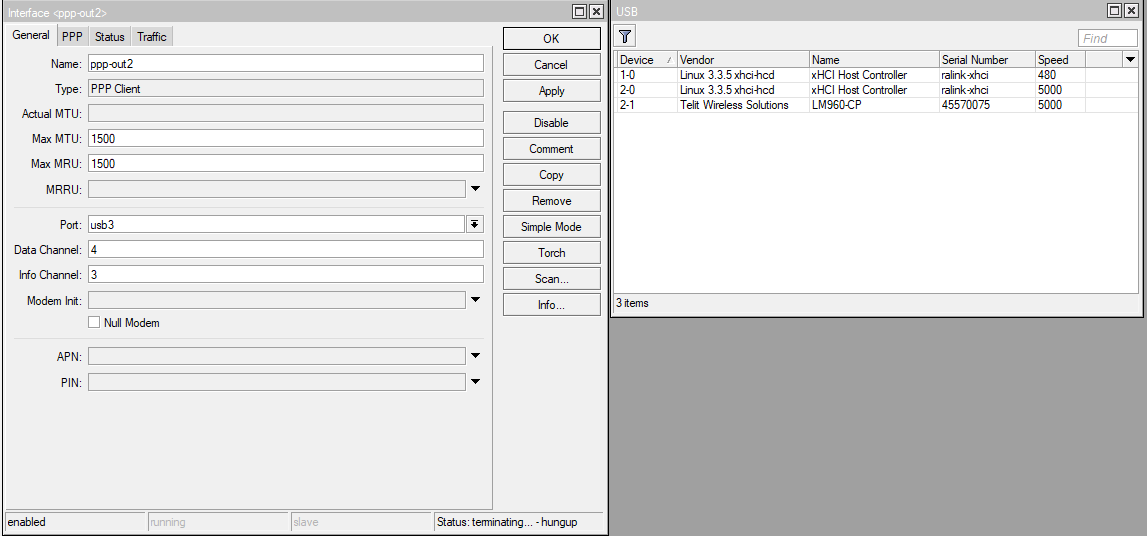The width and height of the screenshot is (1147, 537).
Task: Edit the Info Channel field
Action: (286, 275)
